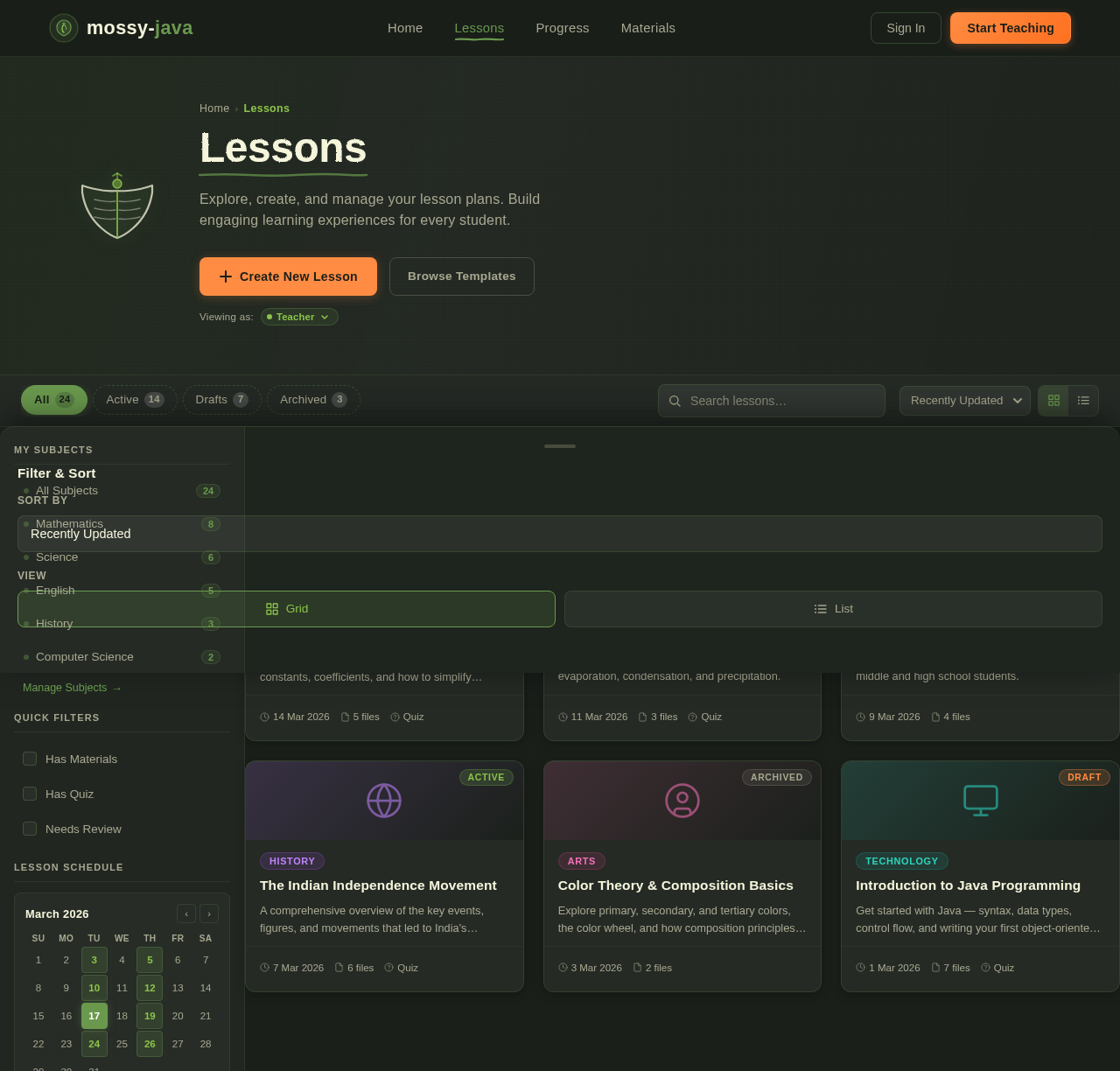Open the Progress page from navigation
1120x1071 pixels.
[x=562, y=28]
